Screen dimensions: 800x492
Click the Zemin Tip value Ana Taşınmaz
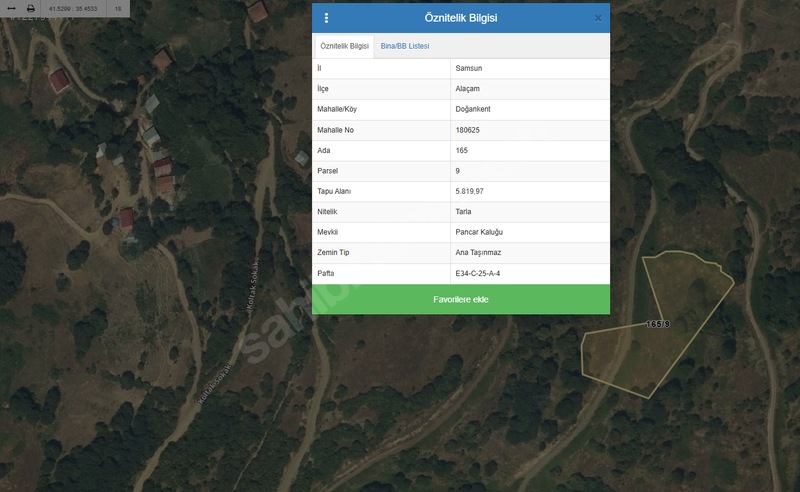tap(478, 253)
